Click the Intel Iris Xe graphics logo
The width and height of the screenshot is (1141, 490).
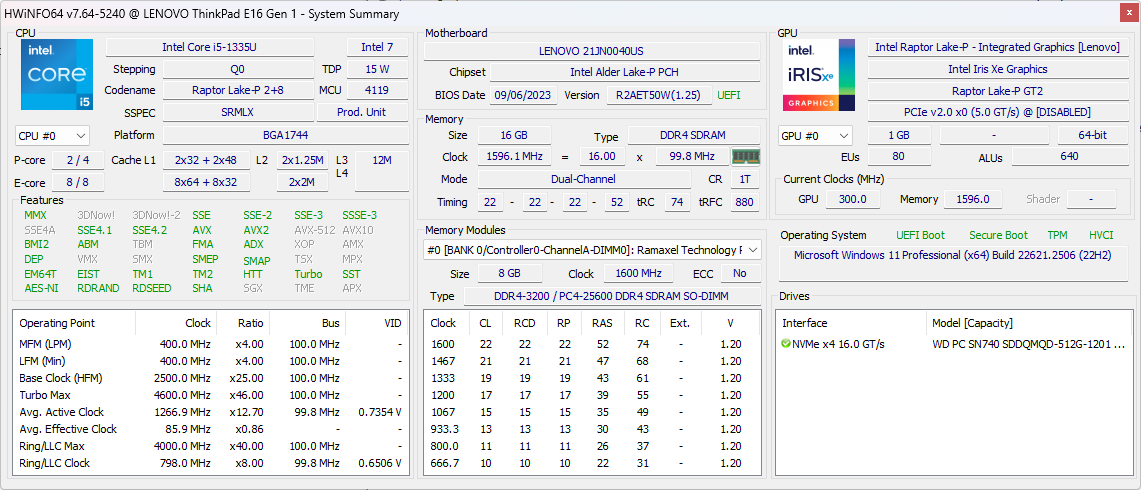(x=819, y=74)
